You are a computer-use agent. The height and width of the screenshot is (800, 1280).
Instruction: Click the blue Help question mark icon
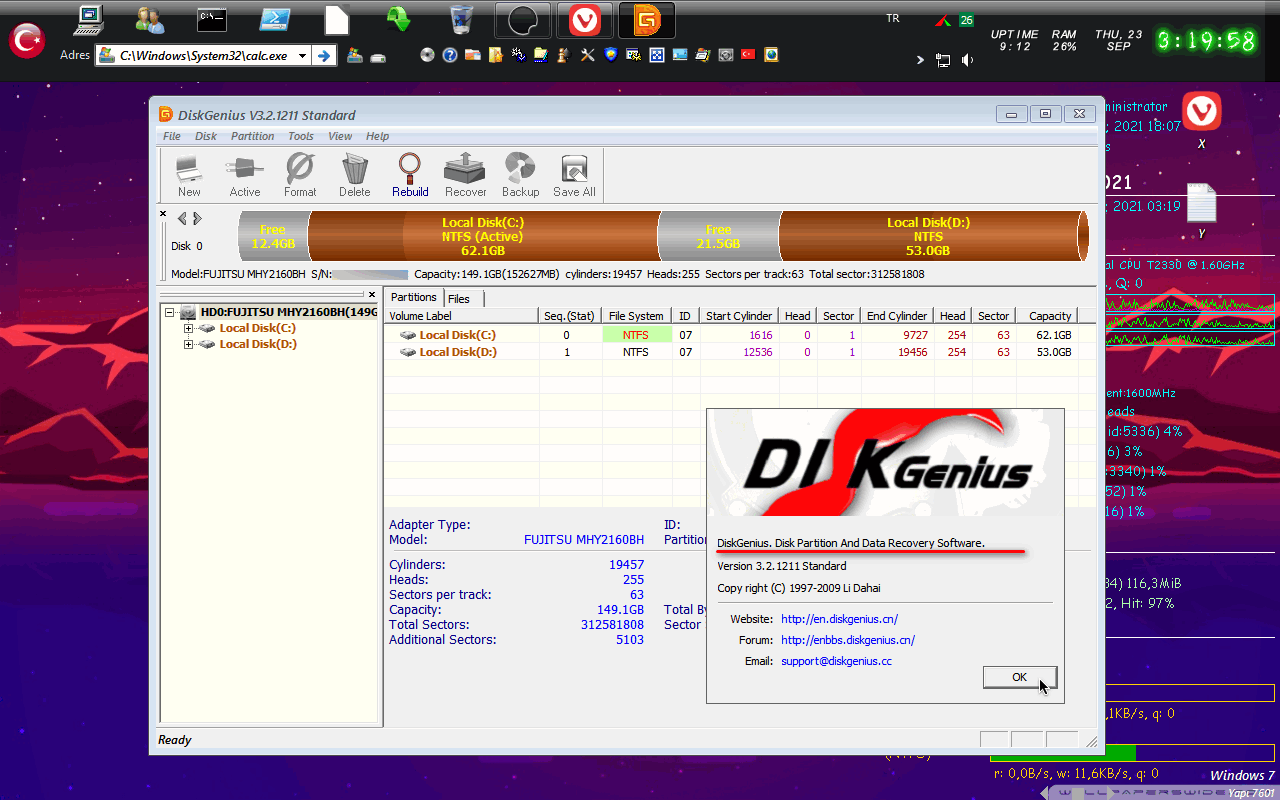coord(450,55)
